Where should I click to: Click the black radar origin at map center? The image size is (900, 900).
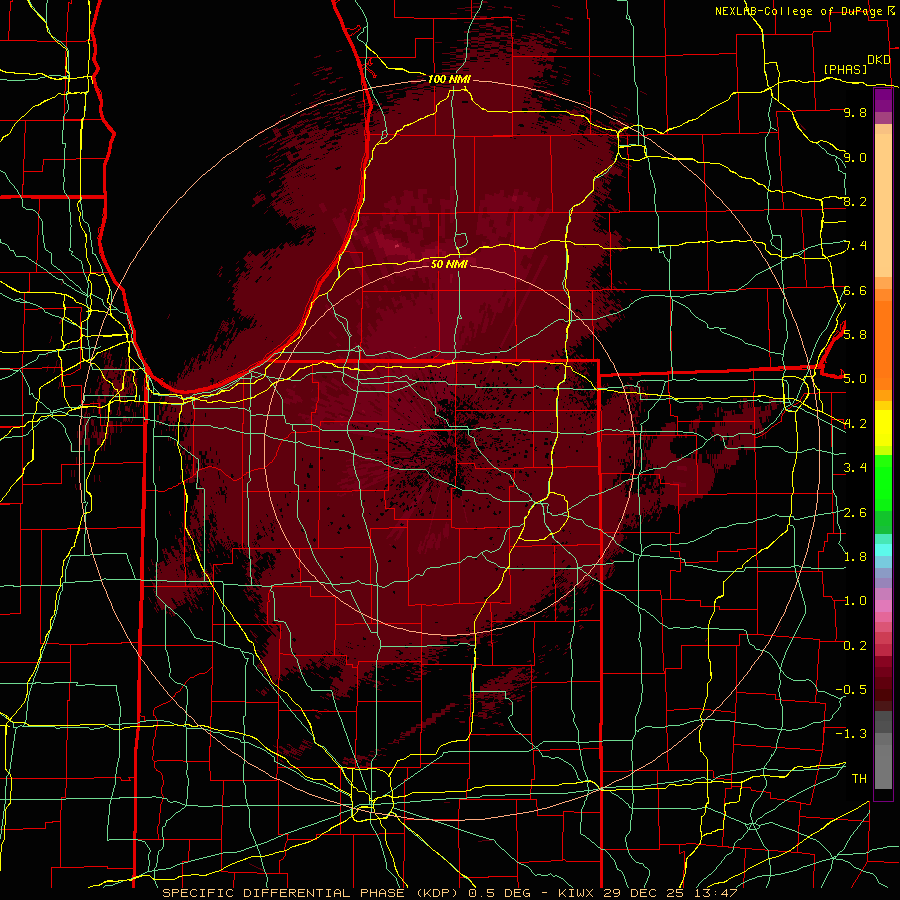[449, 449]
